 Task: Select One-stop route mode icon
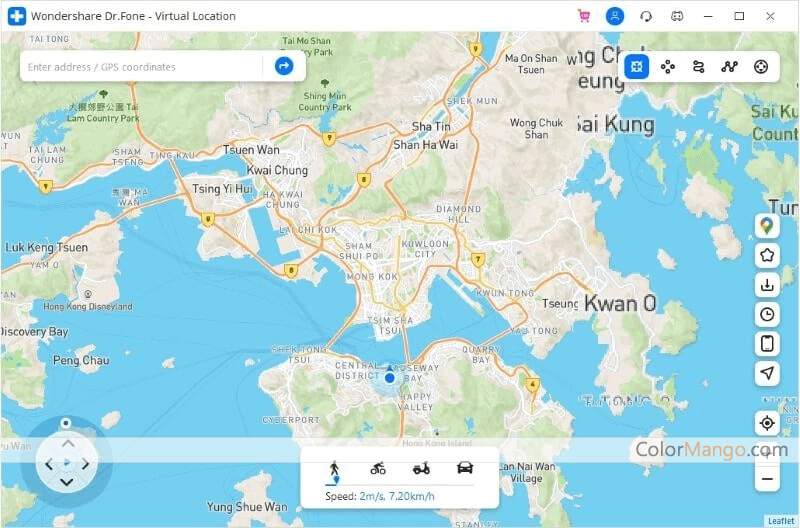point(699,66)
